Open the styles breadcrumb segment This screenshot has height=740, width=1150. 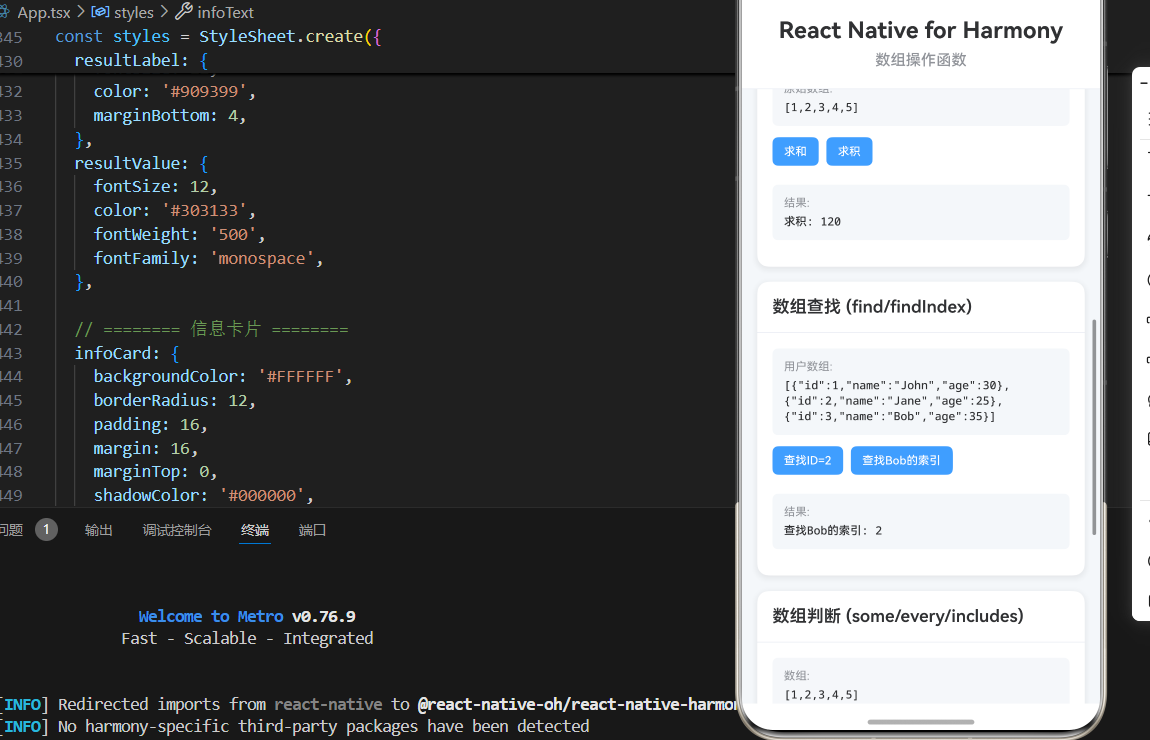point(122,12)
